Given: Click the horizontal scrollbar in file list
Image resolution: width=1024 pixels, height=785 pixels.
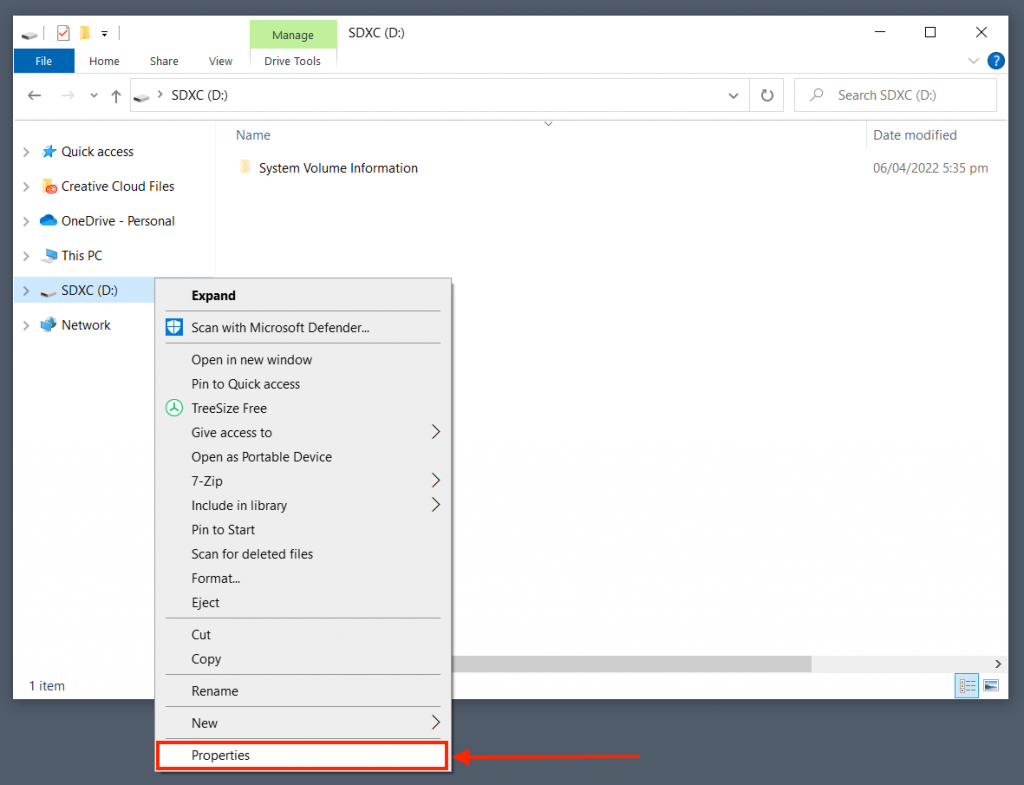Looking at the screenshot, I should tap(630, 664).
